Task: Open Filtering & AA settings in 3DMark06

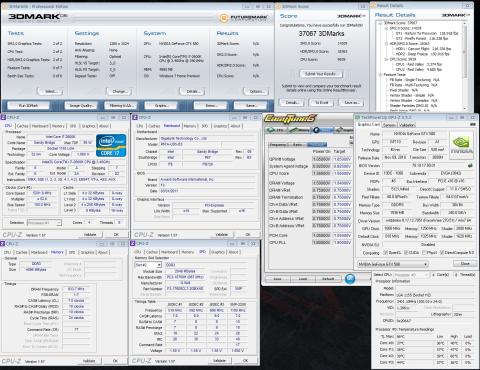Action: pyautogui.click(x=121, y=105)
